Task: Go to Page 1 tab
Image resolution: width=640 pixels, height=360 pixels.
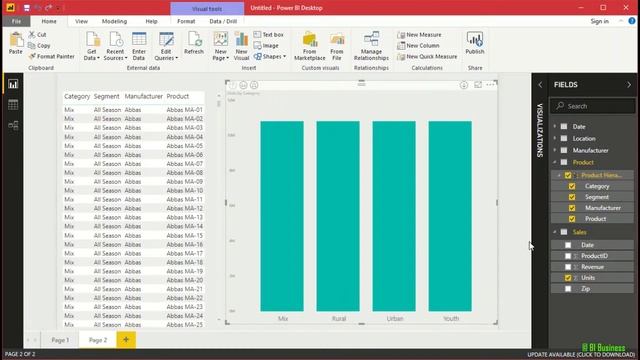Action: click(60, 340)
